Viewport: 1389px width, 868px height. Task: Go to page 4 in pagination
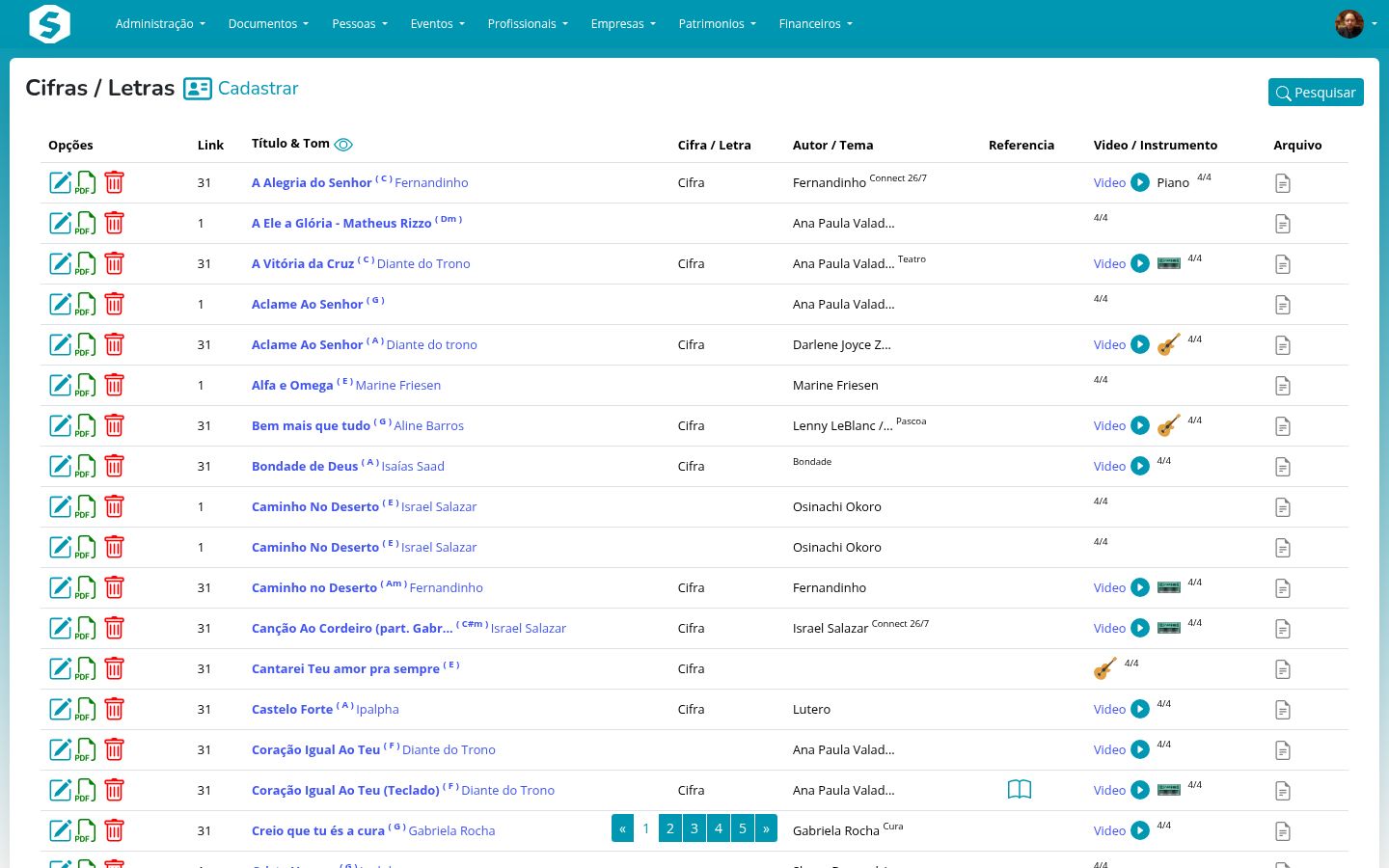pyautogui.click(x=719, y=828)
